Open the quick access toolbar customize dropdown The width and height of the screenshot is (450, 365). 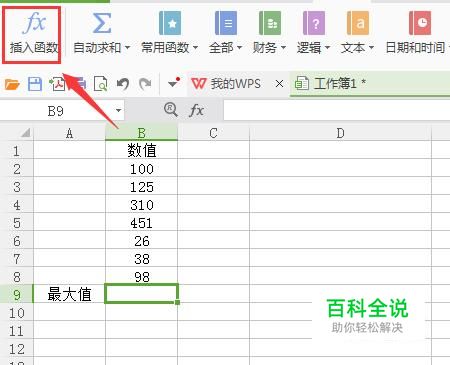pyautogui.click(x=174, y=83)
